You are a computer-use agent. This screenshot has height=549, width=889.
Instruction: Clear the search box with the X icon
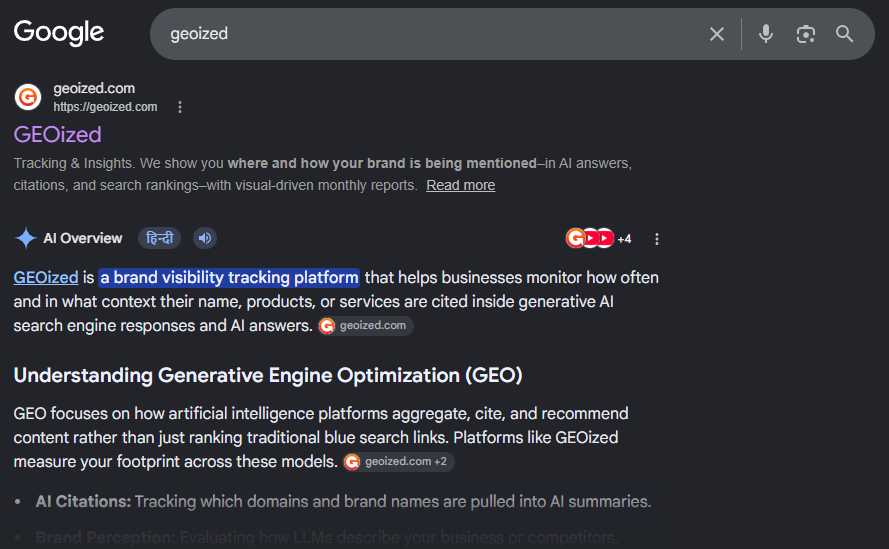[x=717, y=34]
